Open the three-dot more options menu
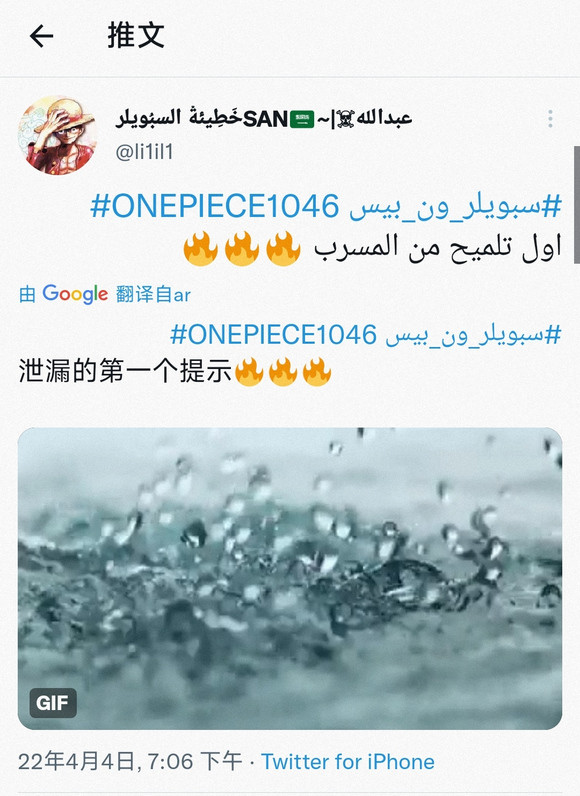 pyautogui.click(x=550, y=119)
